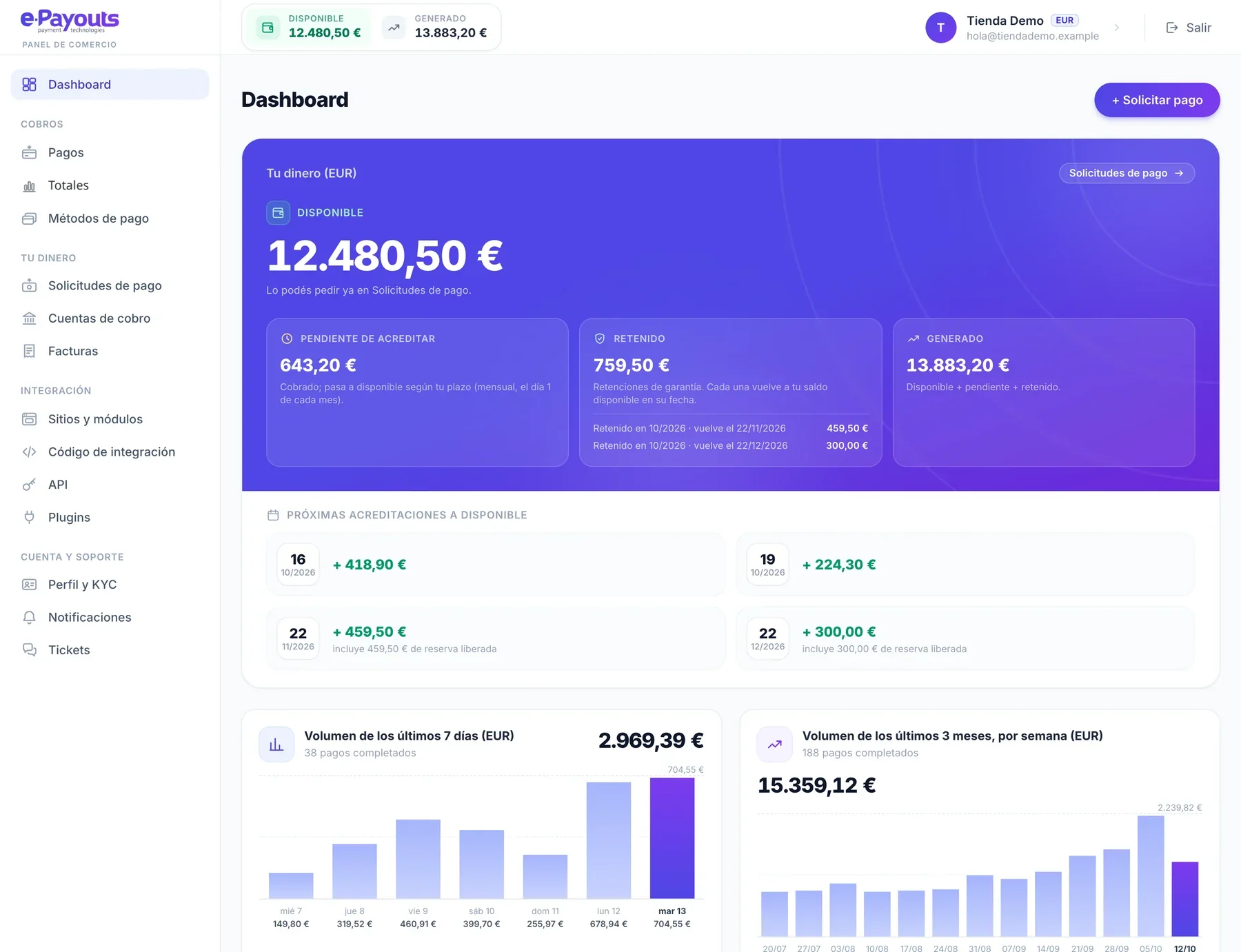Click the wallet icon beside top-bar Disponible

[x=268, y=28]
